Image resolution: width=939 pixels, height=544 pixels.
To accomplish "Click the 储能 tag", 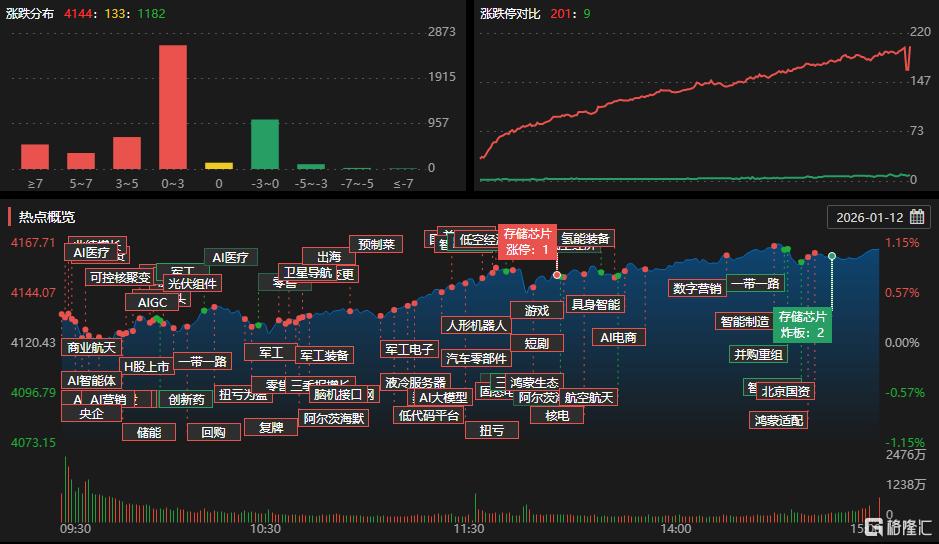I will (x=149, y=432).
